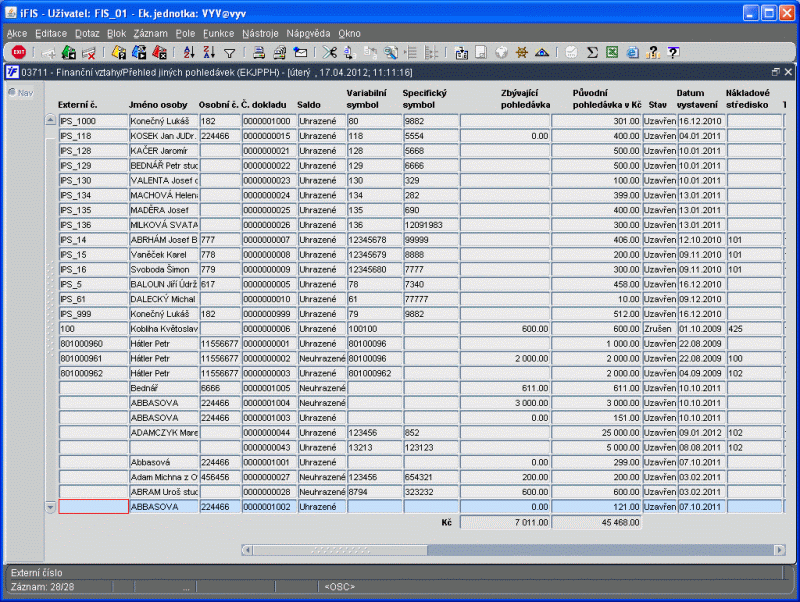Sort ascending with the A-Z icon
Screen dimensions: 800x602
tap(189, 52)
